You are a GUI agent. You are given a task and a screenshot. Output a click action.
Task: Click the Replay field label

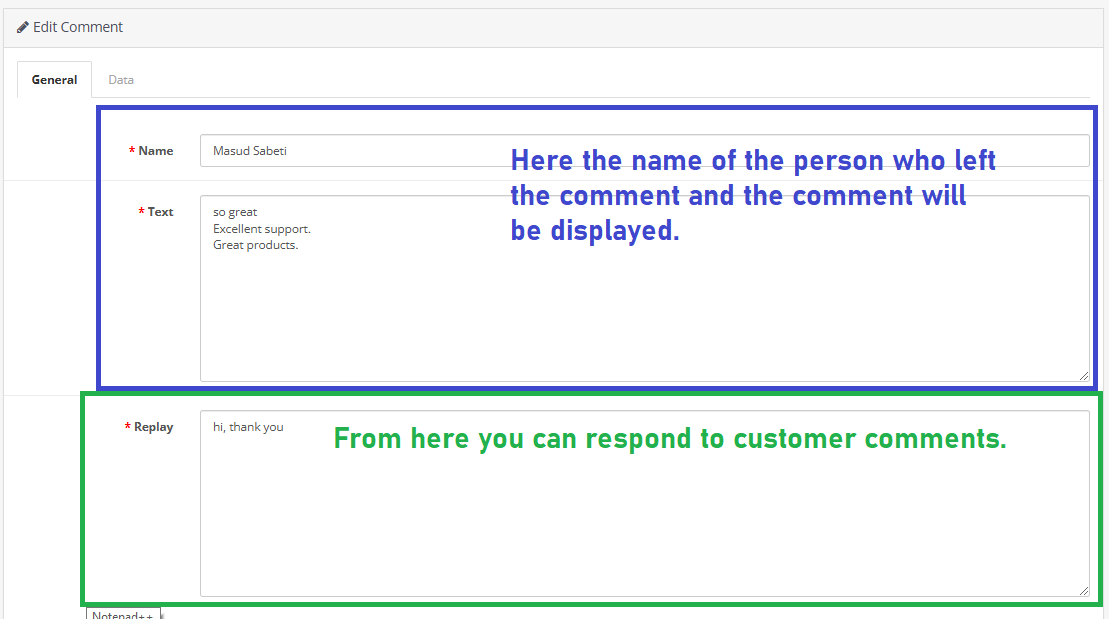tap(153, 427)
